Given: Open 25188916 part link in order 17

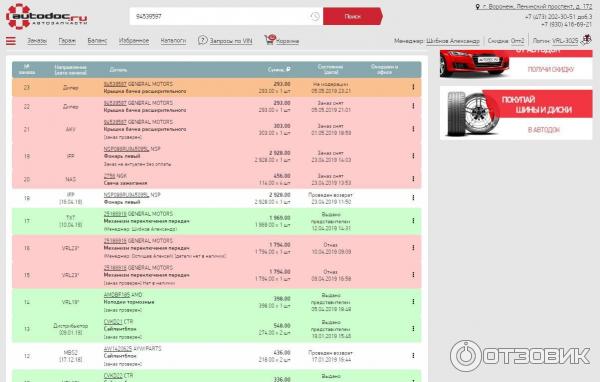Looking at the screenshot, I should pyautogui.click(x=115, y=214).
